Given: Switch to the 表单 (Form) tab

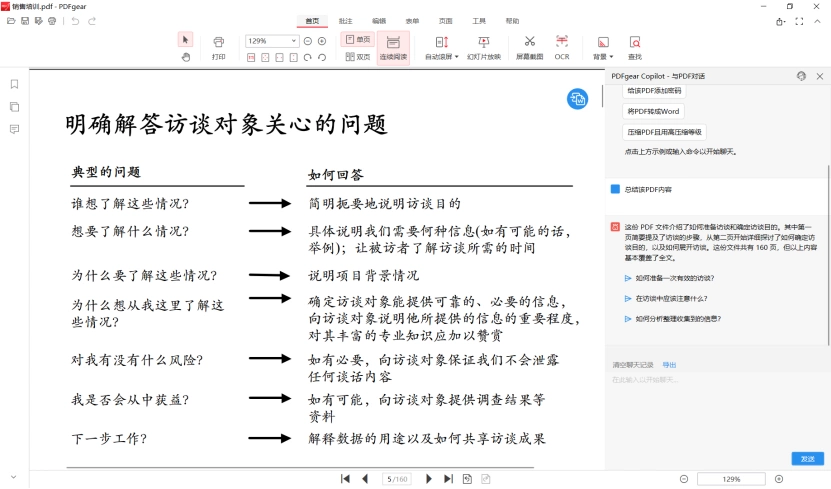Looking at the screenshot, I should (x=412, y=21).
